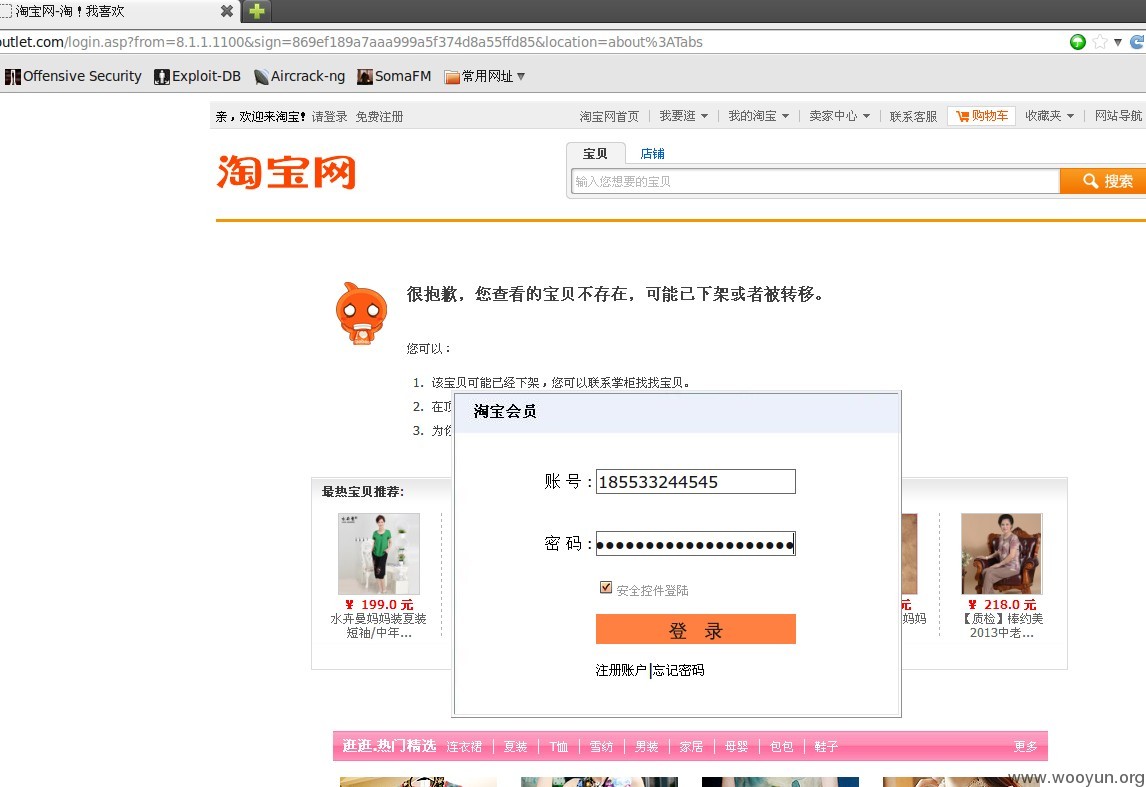This screenshot has width=1146, height=787.
Task: Open the Offensive Security bookmark
Action: tap(73, 76)
